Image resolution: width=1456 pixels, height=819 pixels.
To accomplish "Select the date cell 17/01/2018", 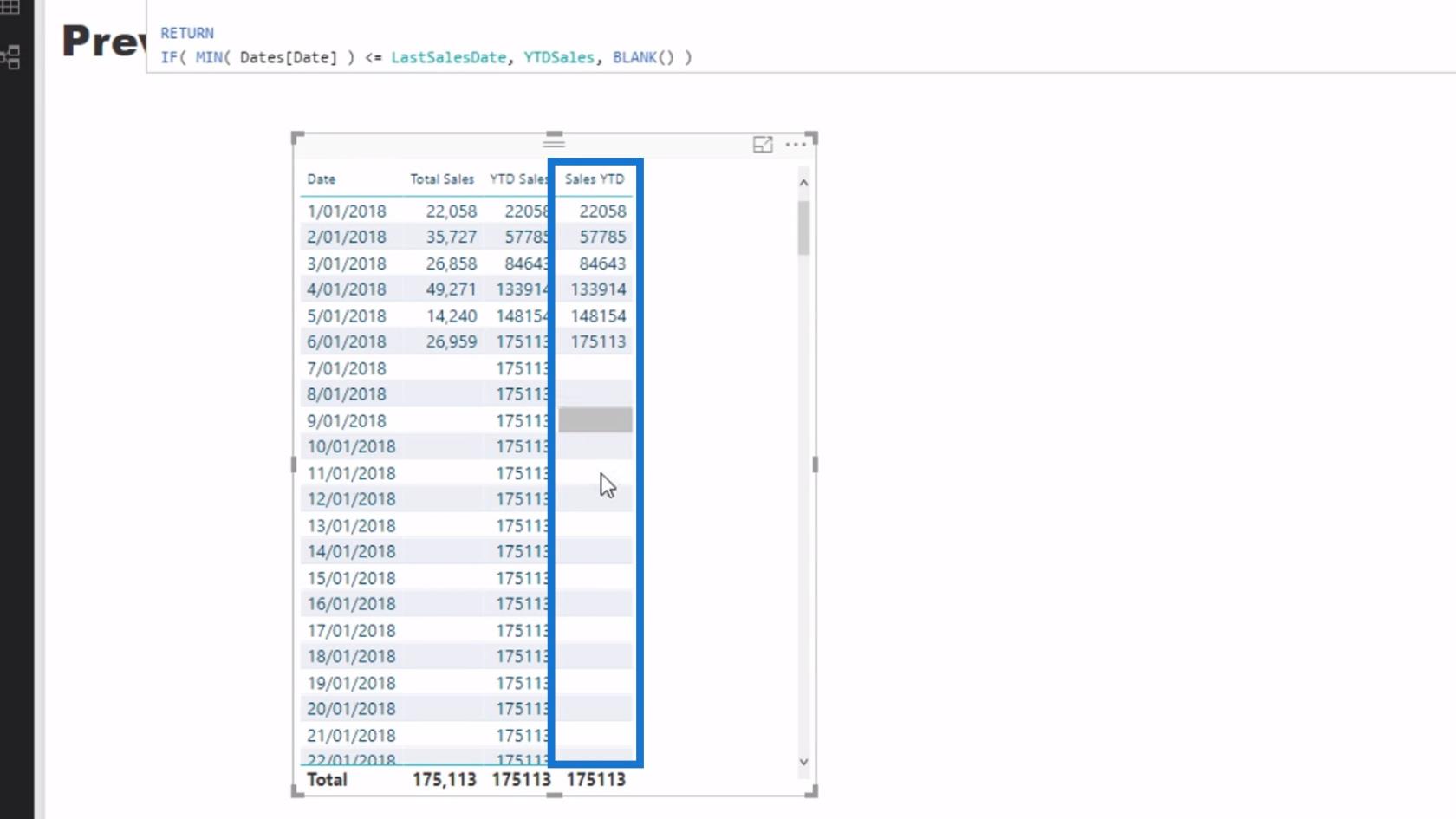I will pyautogui.click(x=351, y=631).
